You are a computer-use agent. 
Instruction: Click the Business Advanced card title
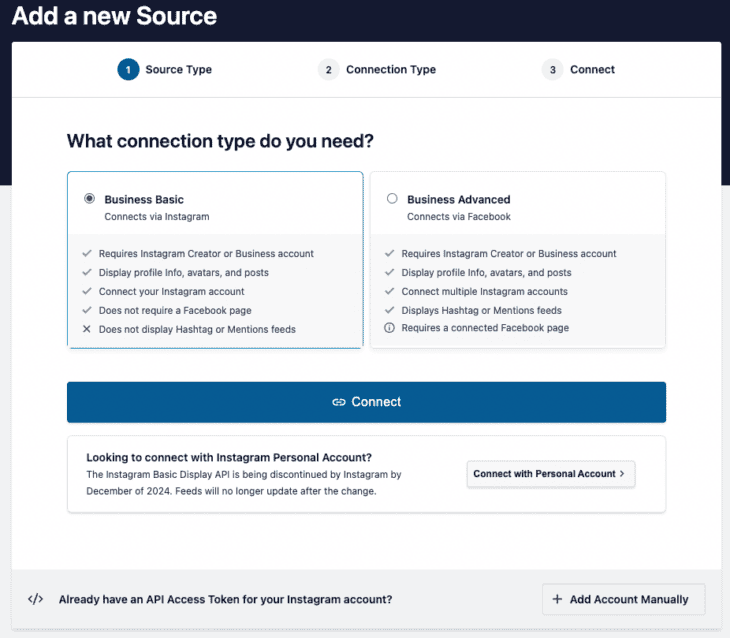(x=458, y=199)
